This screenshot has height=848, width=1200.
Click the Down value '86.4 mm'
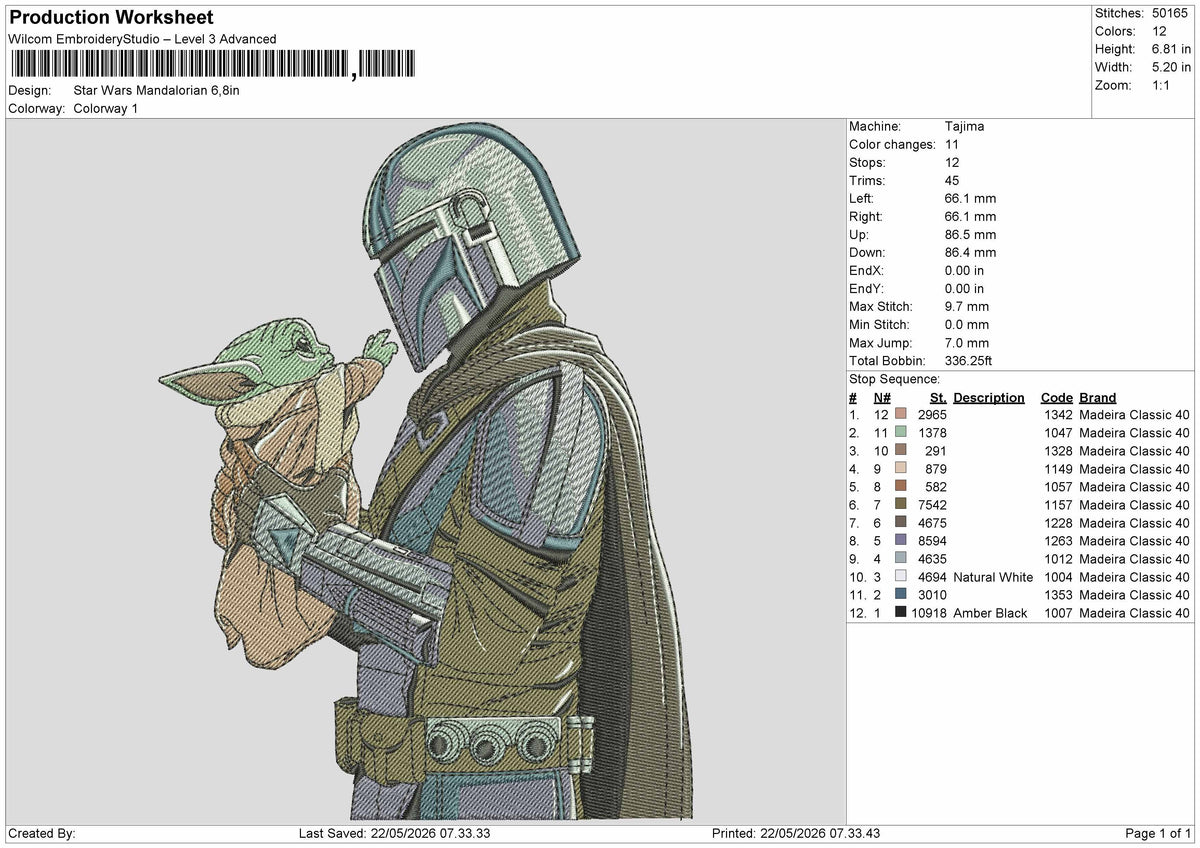click(x=970, y=253)
